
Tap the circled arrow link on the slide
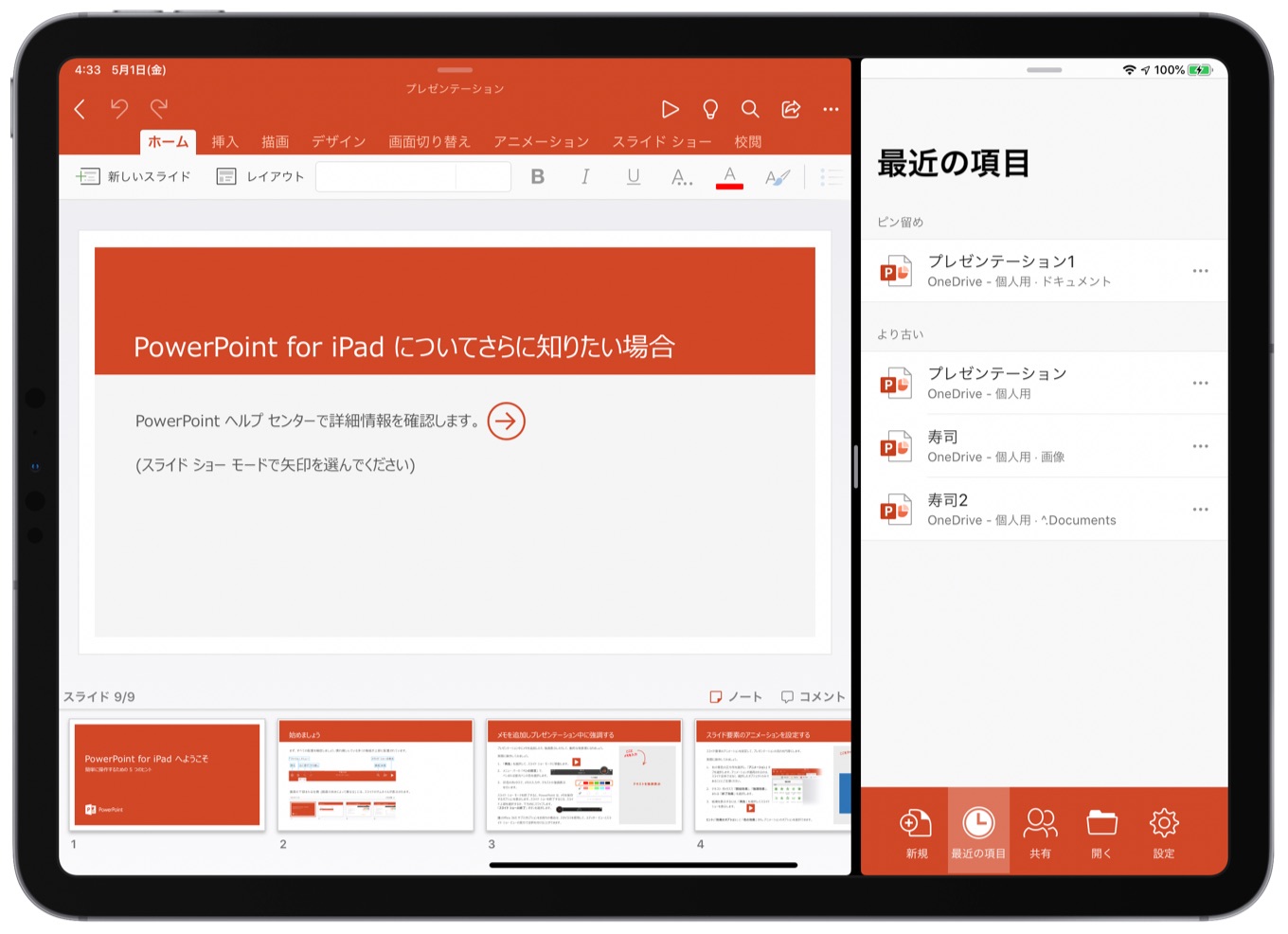pos(506,421)
